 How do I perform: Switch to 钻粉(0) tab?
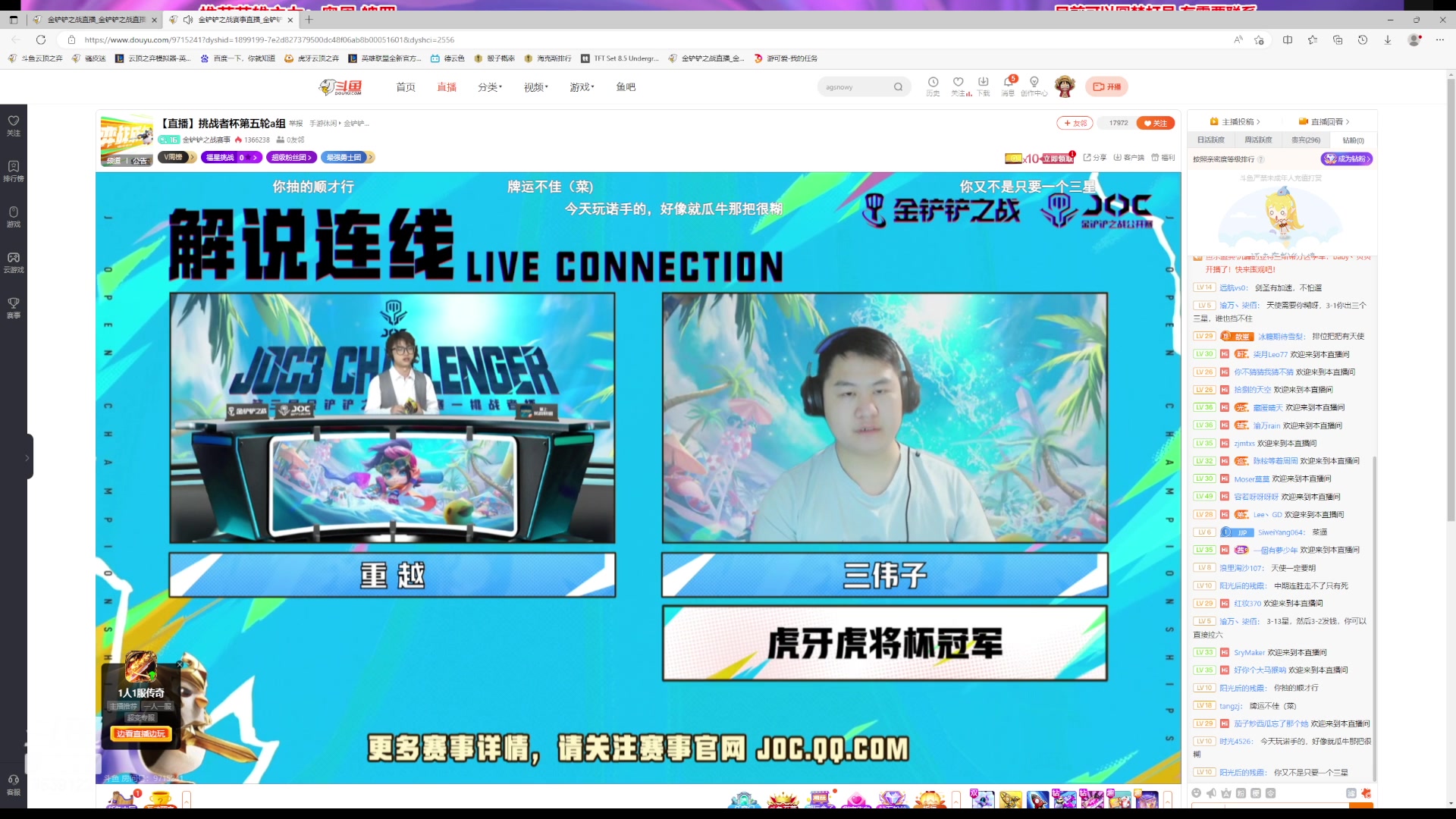coord(1353,140)
